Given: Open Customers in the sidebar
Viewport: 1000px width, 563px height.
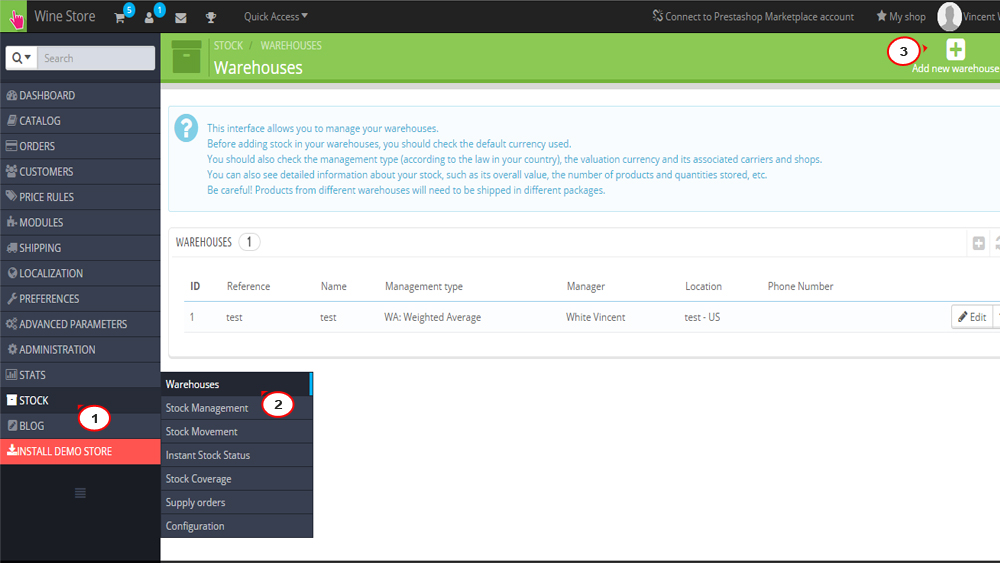Looking at the screenshot, I should coord(80,172).
